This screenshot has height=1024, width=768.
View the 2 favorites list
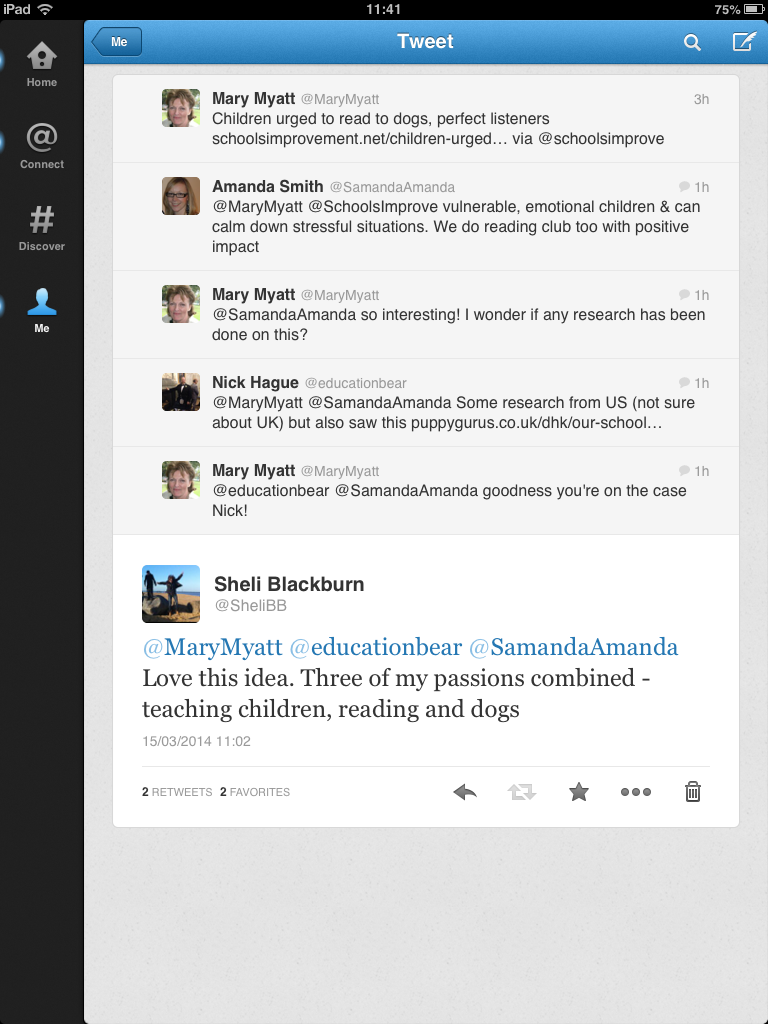coord(255,792)
